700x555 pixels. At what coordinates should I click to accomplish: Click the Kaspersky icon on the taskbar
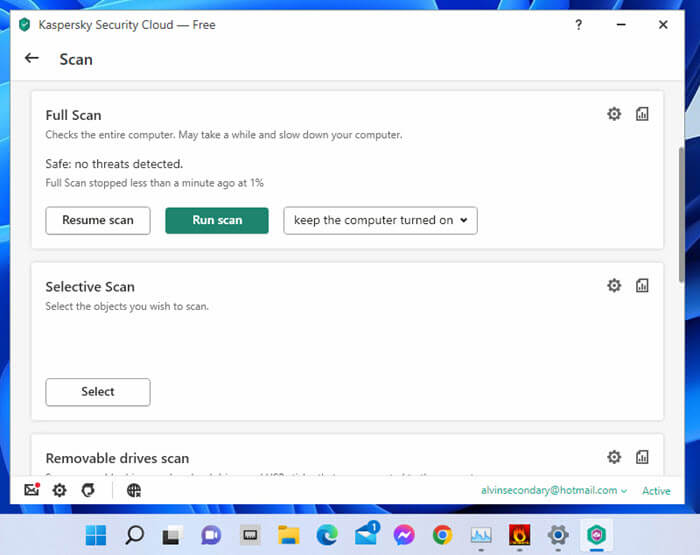pyautogui.click(x=596, y=535)
